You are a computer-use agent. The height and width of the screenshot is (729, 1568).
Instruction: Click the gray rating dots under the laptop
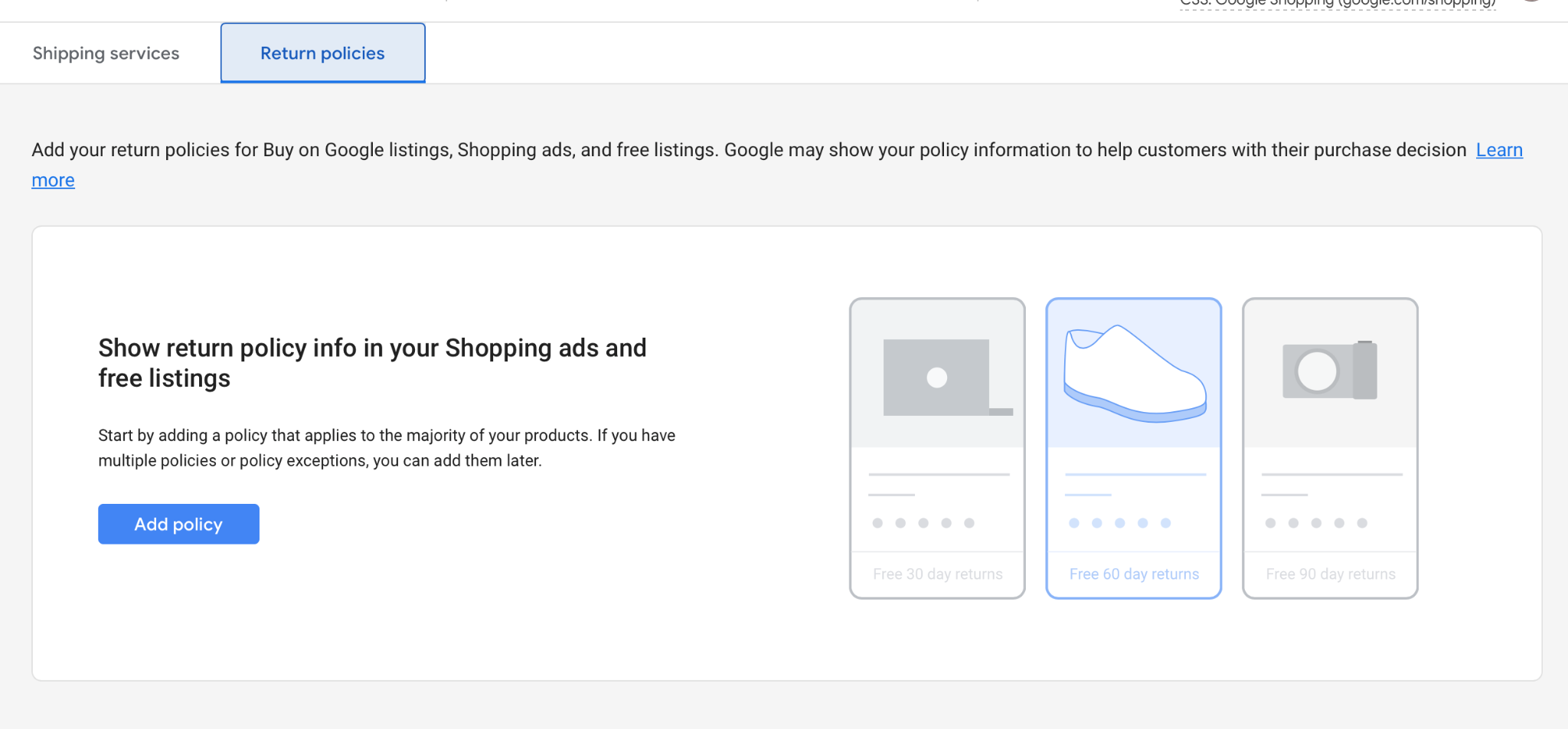click(x=923, y=523)
